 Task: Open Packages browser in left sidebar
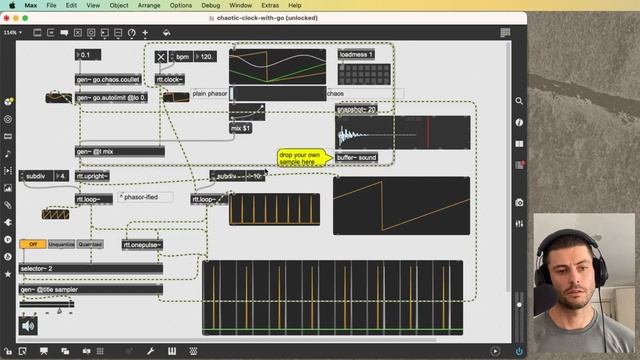[x=8, y=102]
